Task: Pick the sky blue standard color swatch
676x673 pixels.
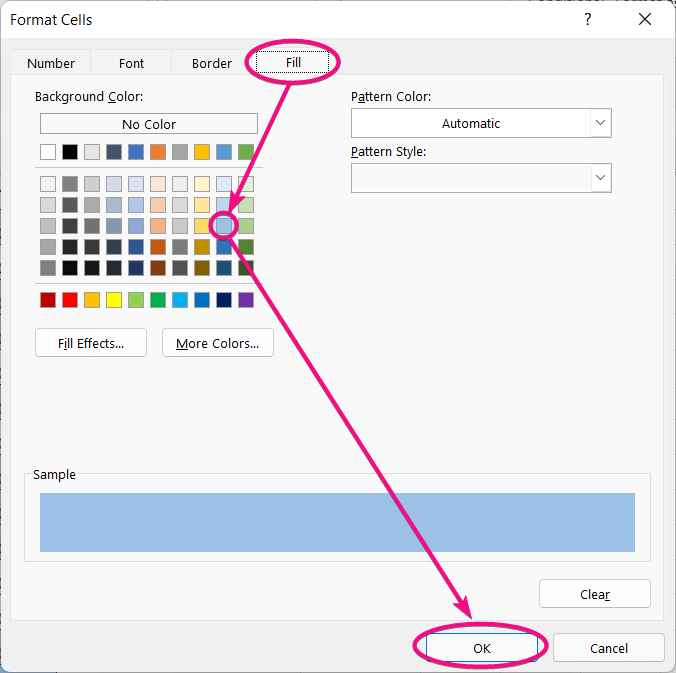Action: point(180,300)
